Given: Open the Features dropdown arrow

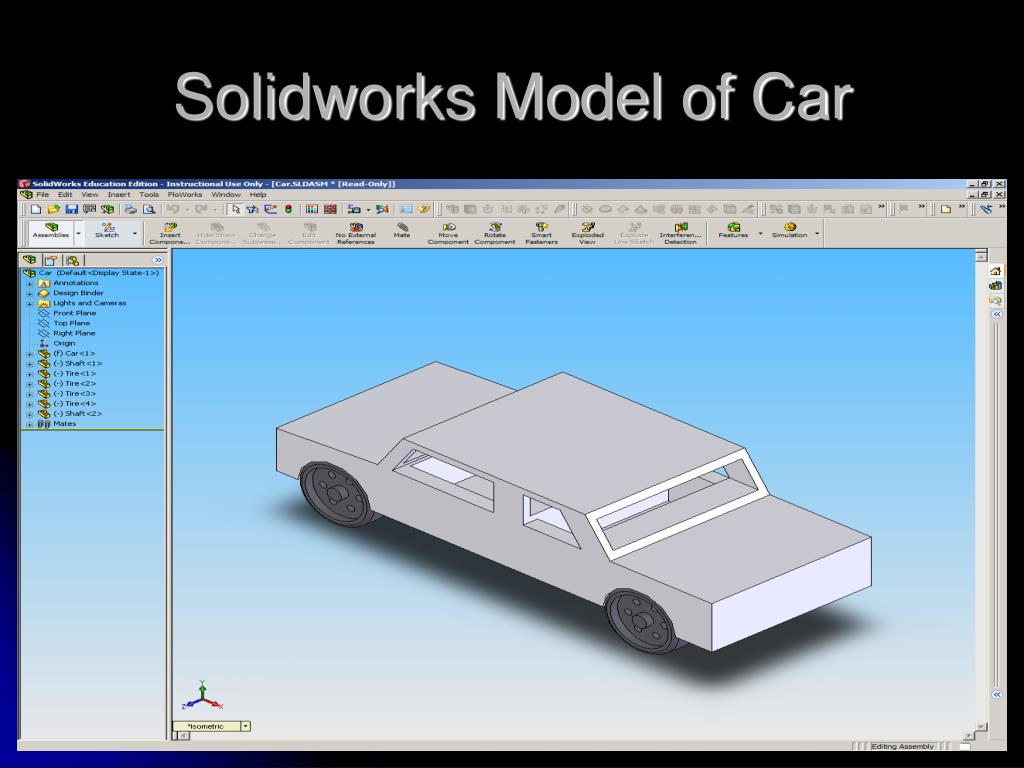Looking at the screenshot, I should coord(760,233).
